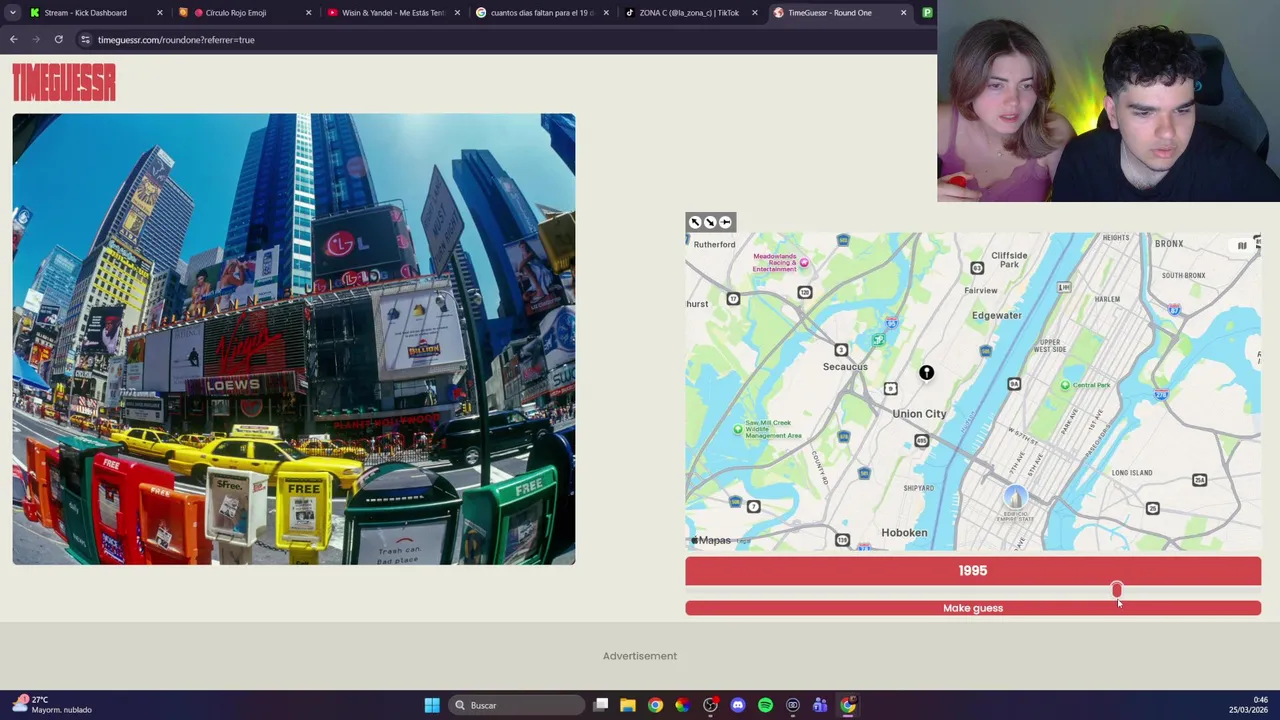Click the Secaucus label on map
Viewport: 1280px width, 720px height.
(x=845, y=367)
